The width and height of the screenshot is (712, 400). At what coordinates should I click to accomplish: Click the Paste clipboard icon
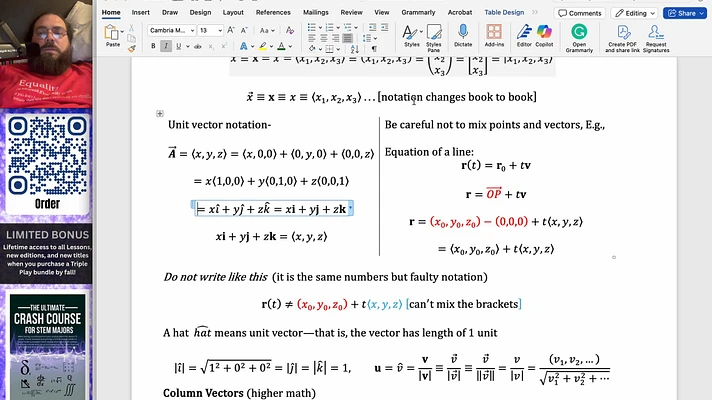pyautogui.click(x=111, y=33)
